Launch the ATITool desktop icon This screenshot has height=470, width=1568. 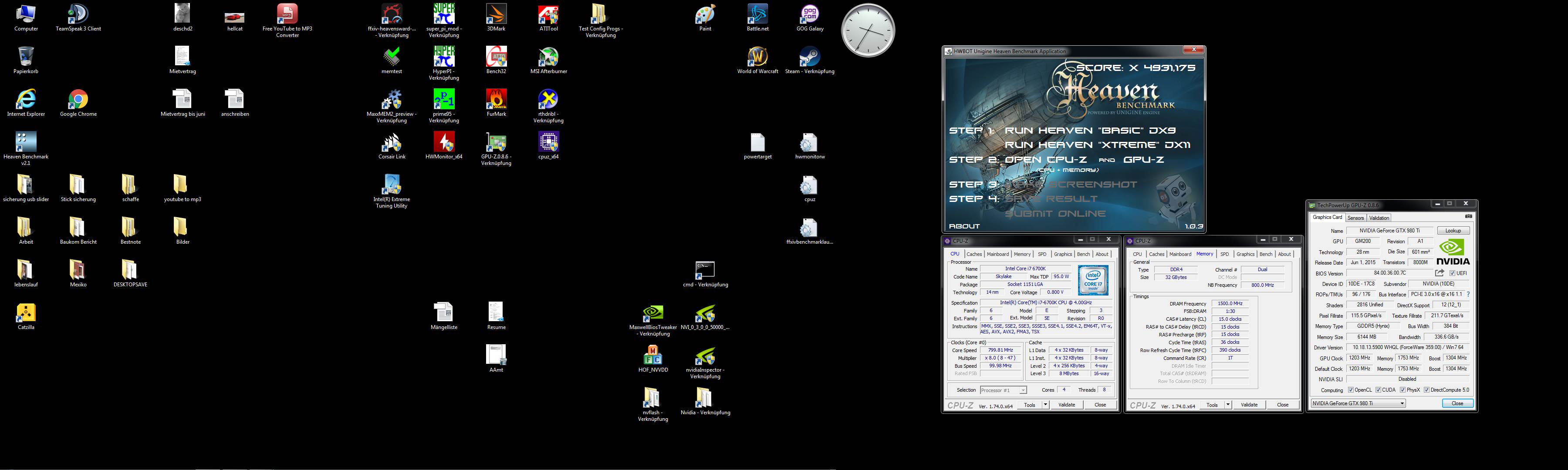pyautogui.click(x=548, y=18)
